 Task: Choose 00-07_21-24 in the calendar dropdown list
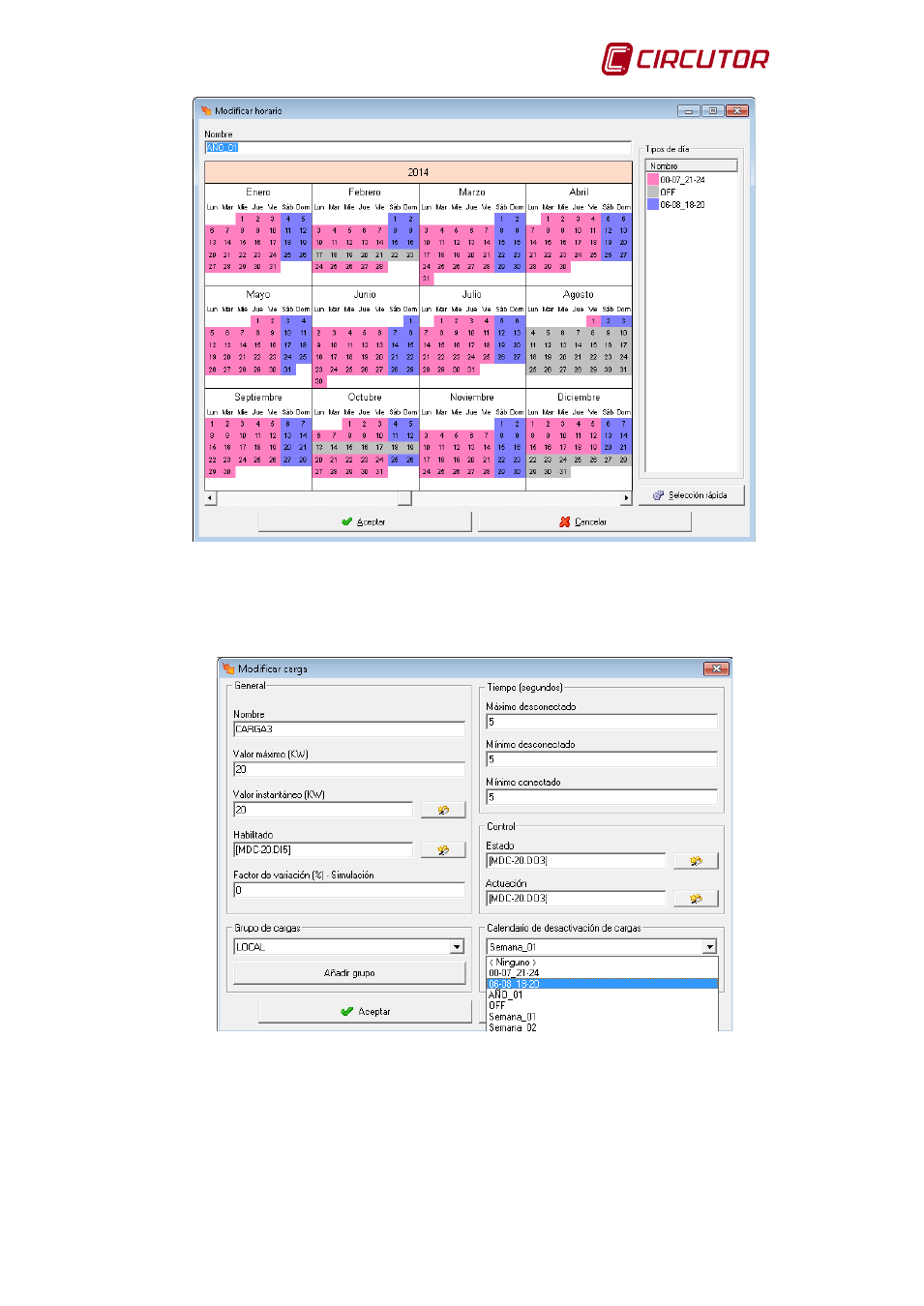point(602,973)
